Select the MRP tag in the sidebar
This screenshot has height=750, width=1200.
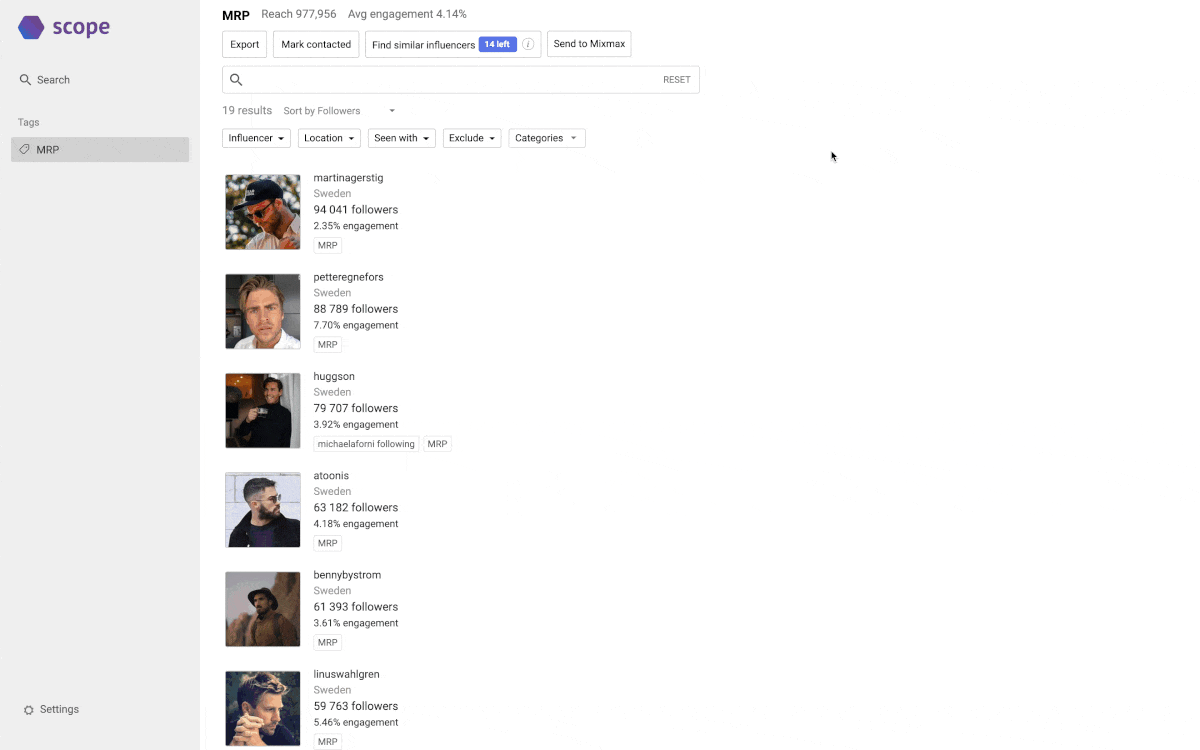coord(100,150)
